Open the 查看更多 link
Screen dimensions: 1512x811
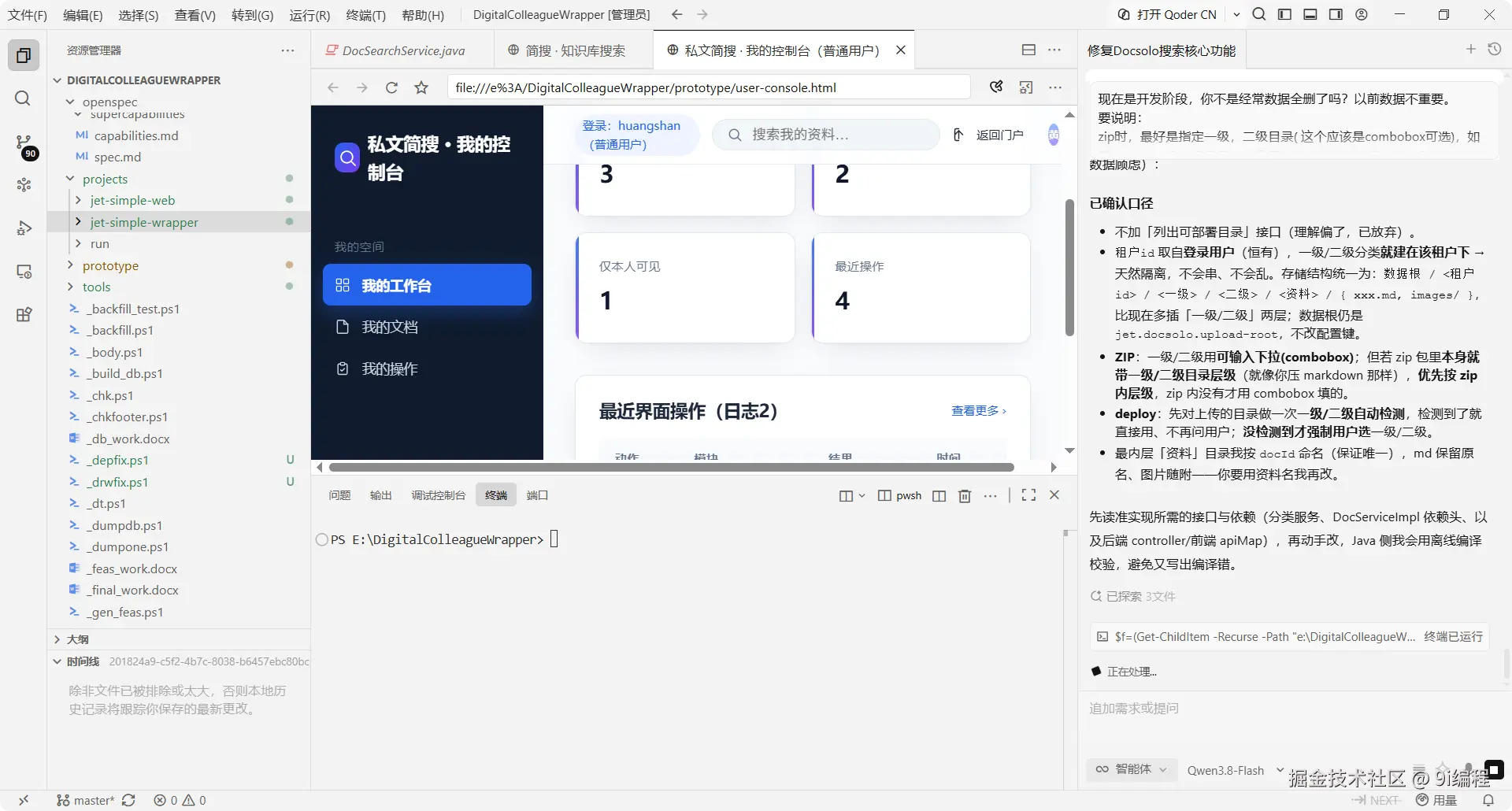point(979,411)
